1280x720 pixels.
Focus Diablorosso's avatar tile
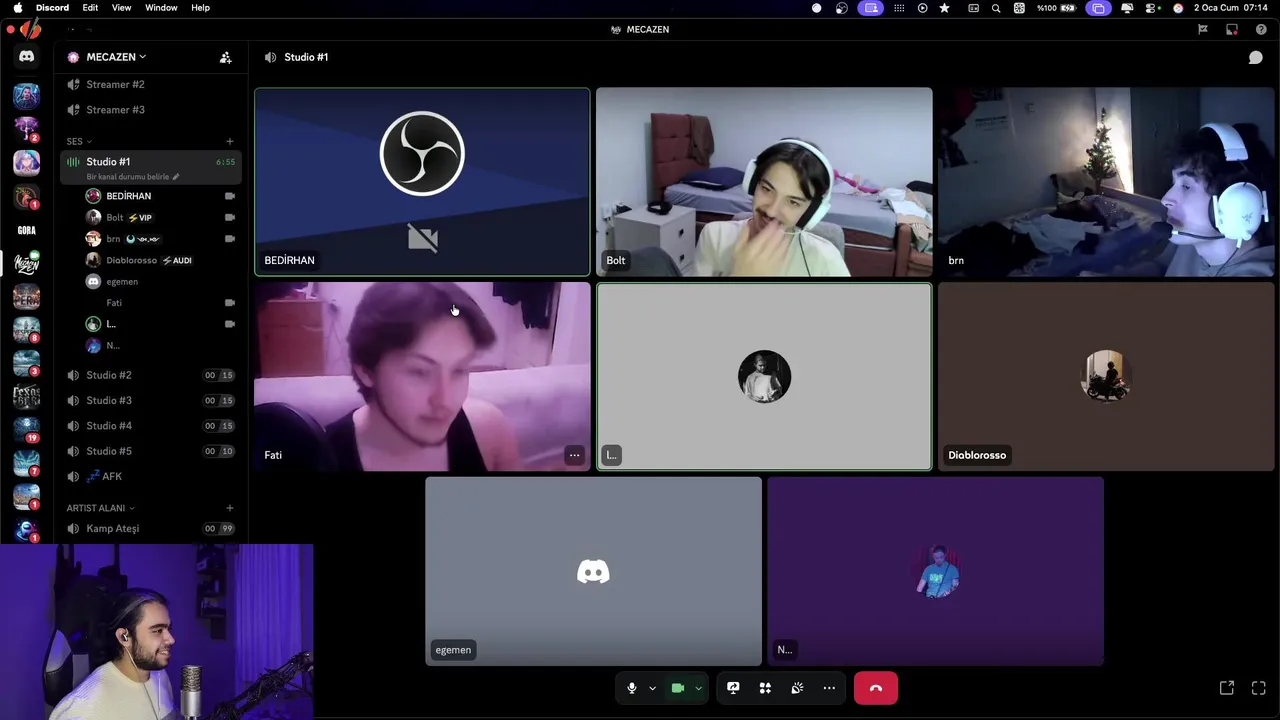click(1106, 376)
